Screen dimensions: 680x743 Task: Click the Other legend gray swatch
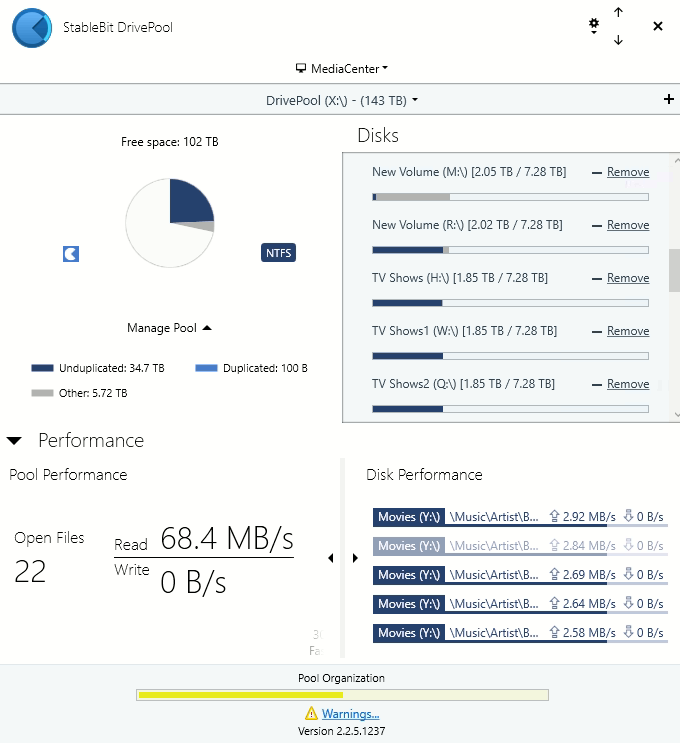[x=42, y=393]
